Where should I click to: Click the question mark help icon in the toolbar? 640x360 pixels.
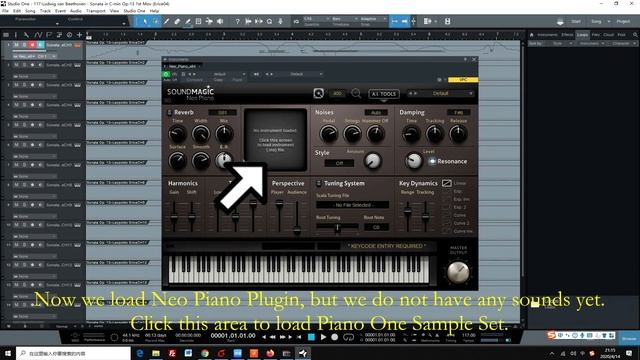click(x=237, y=21)
